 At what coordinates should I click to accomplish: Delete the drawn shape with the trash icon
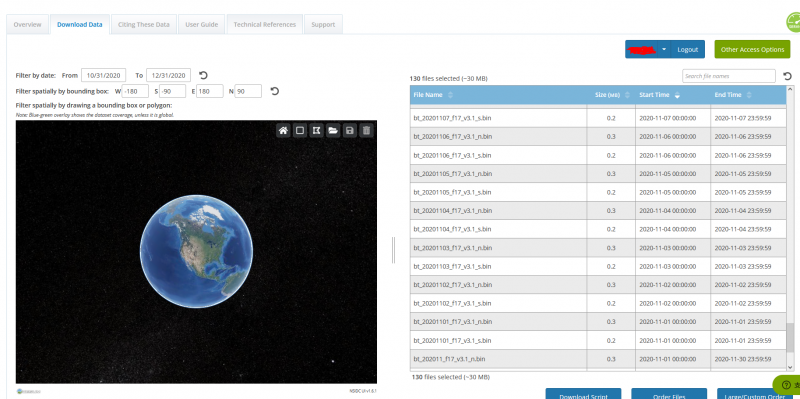[x=366, y=131]
